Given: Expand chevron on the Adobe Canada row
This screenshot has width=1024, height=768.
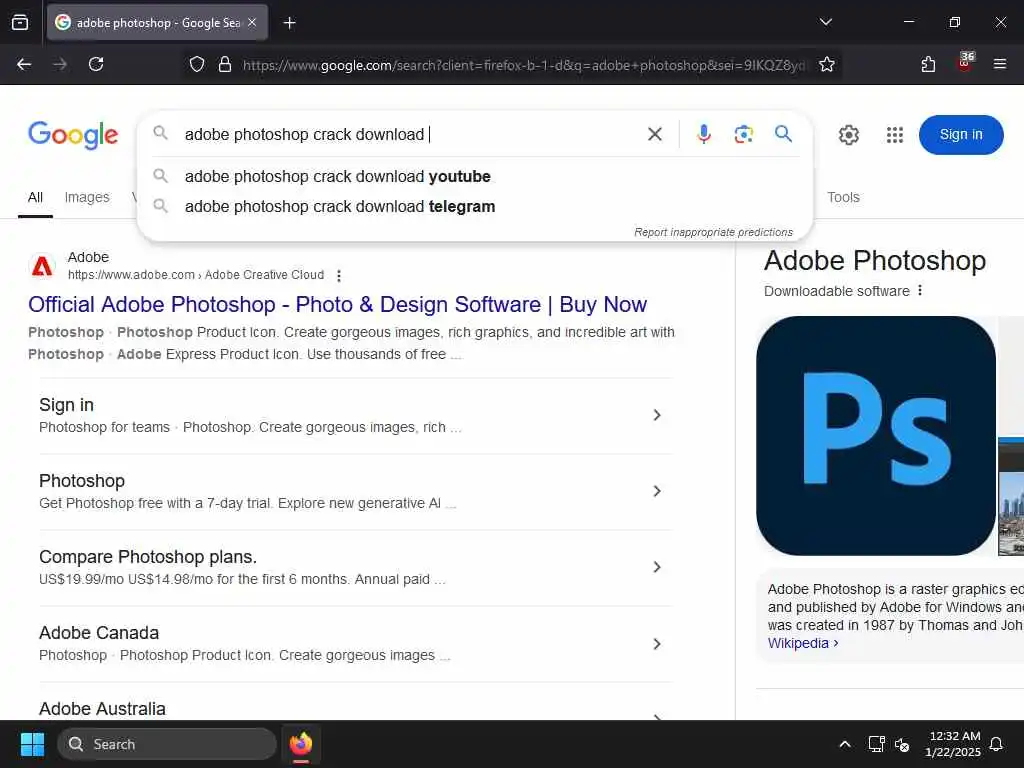Looking at the screenshot, I should [x=657, y=644].
